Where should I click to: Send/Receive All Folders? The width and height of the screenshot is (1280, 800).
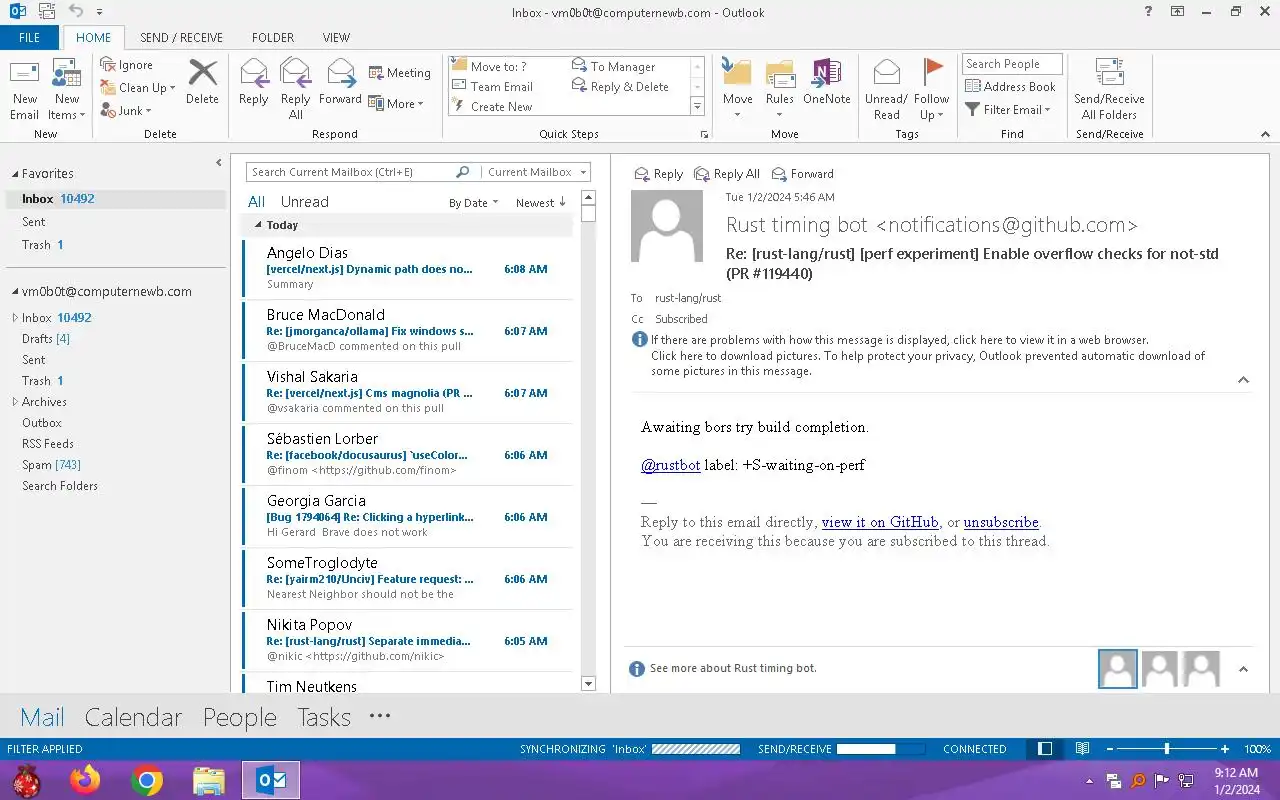pyautogui.click(x=1109, y=89)
